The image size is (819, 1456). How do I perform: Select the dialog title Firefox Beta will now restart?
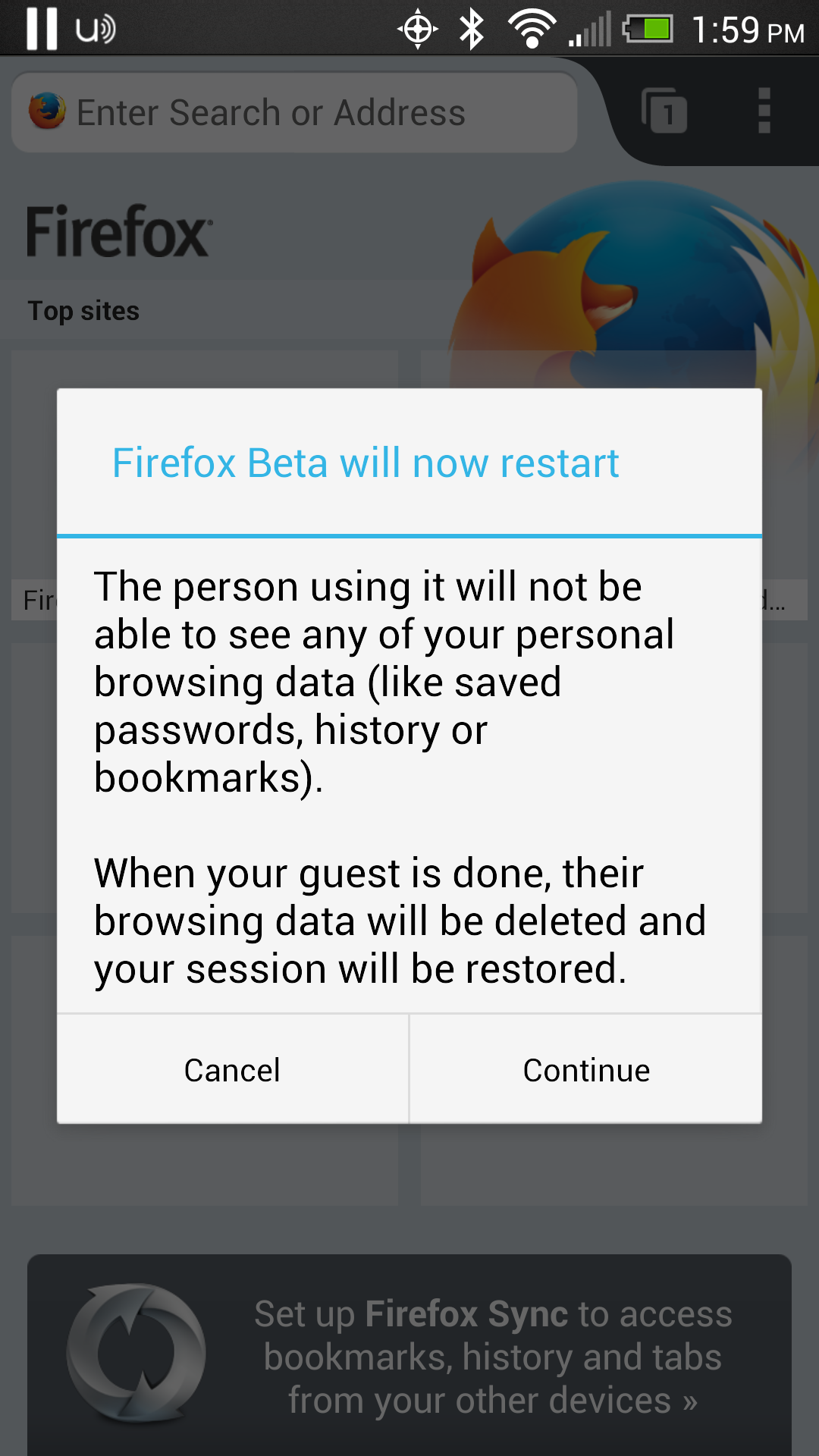[366, 463]
